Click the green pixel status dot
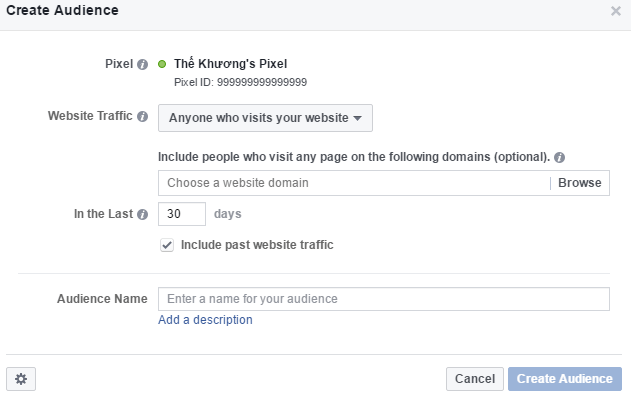This screenshot has width=631, height=401. (163, 64)
